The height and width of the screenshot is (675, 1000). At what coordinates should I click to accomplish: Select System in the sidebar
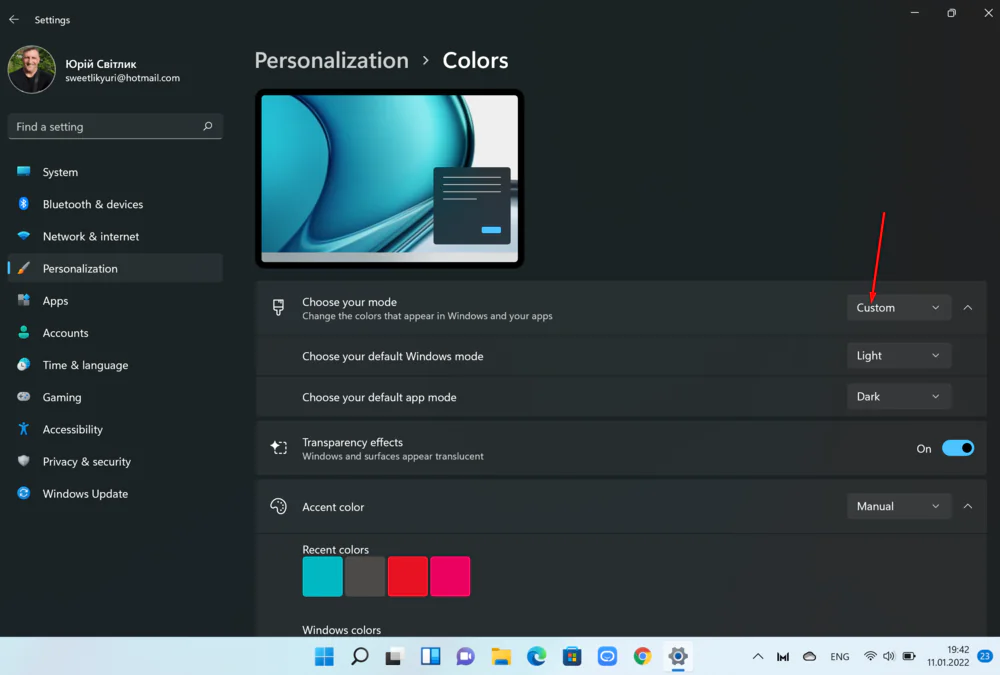60,172
